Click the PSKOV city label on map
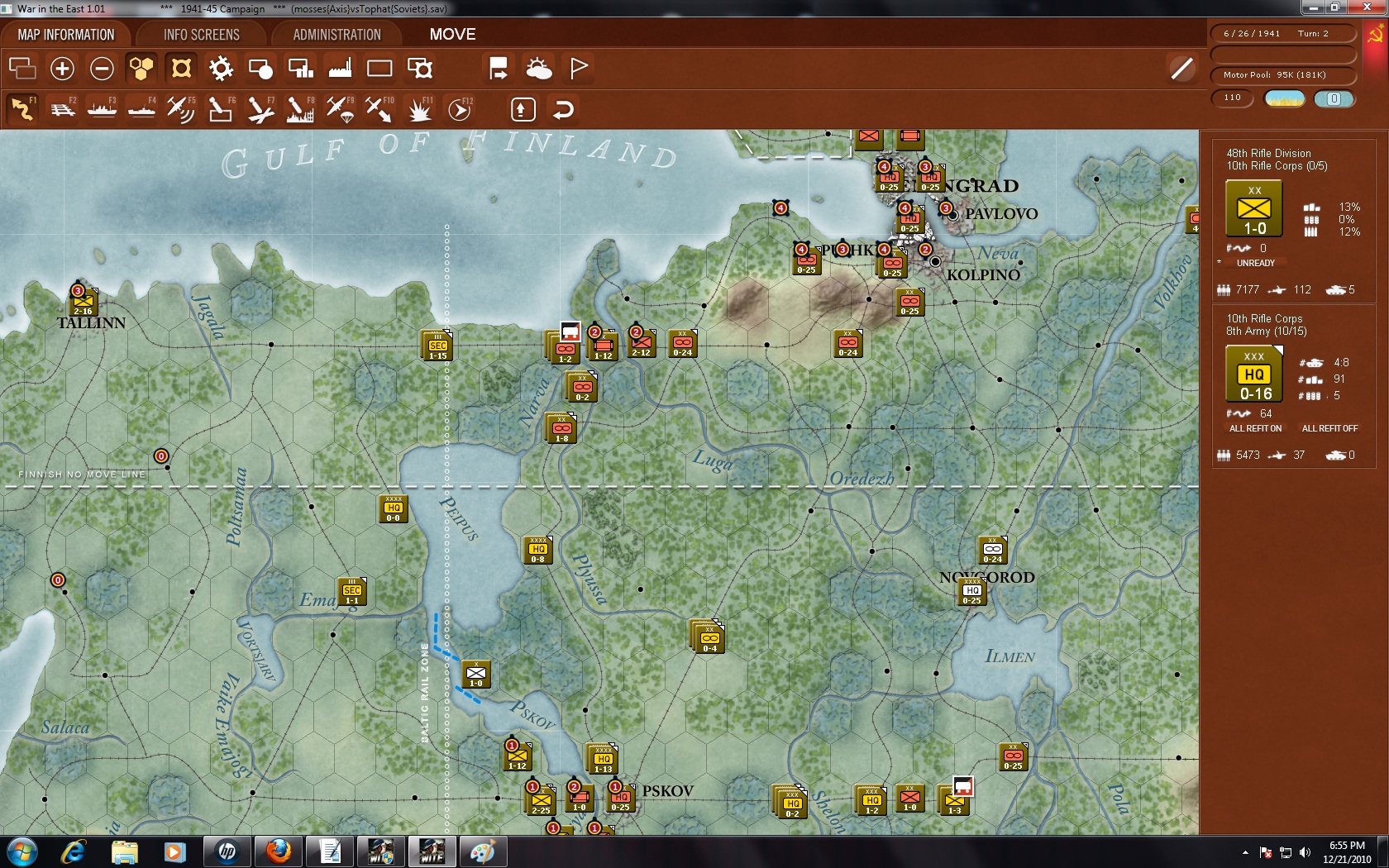 pyautogui.click(x=667, y=791)
